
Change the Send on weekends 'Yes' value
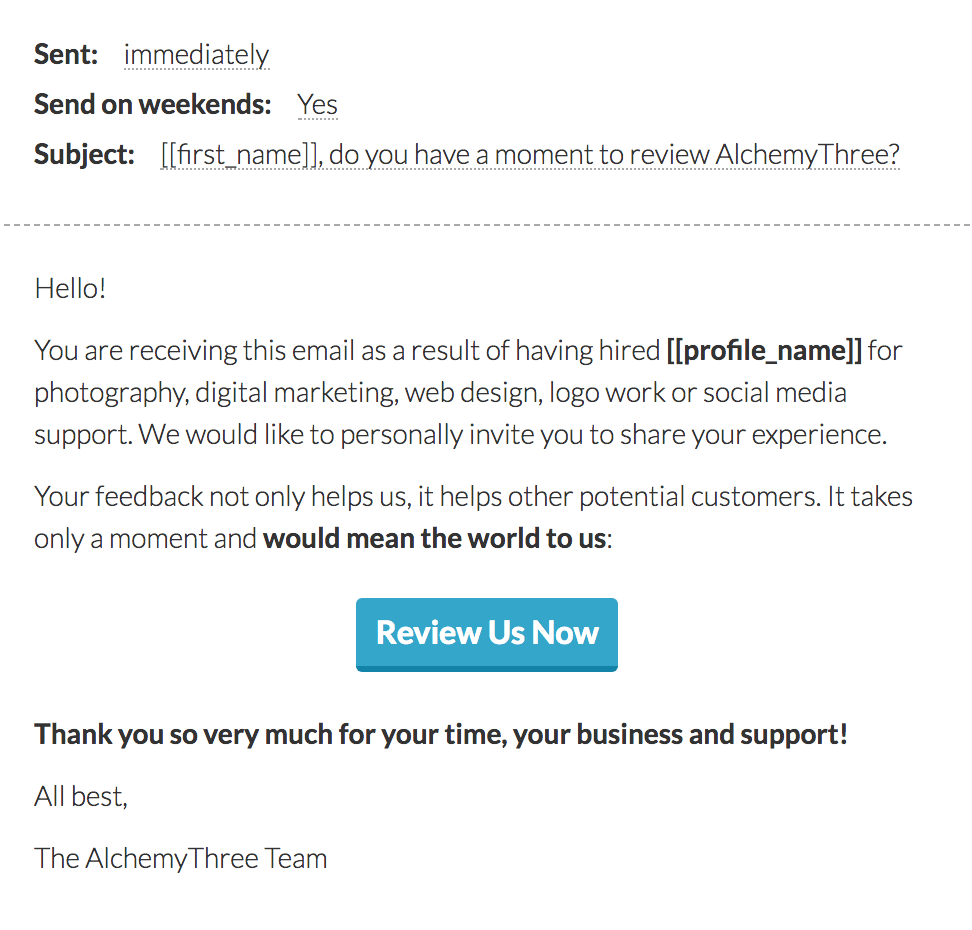317,104
